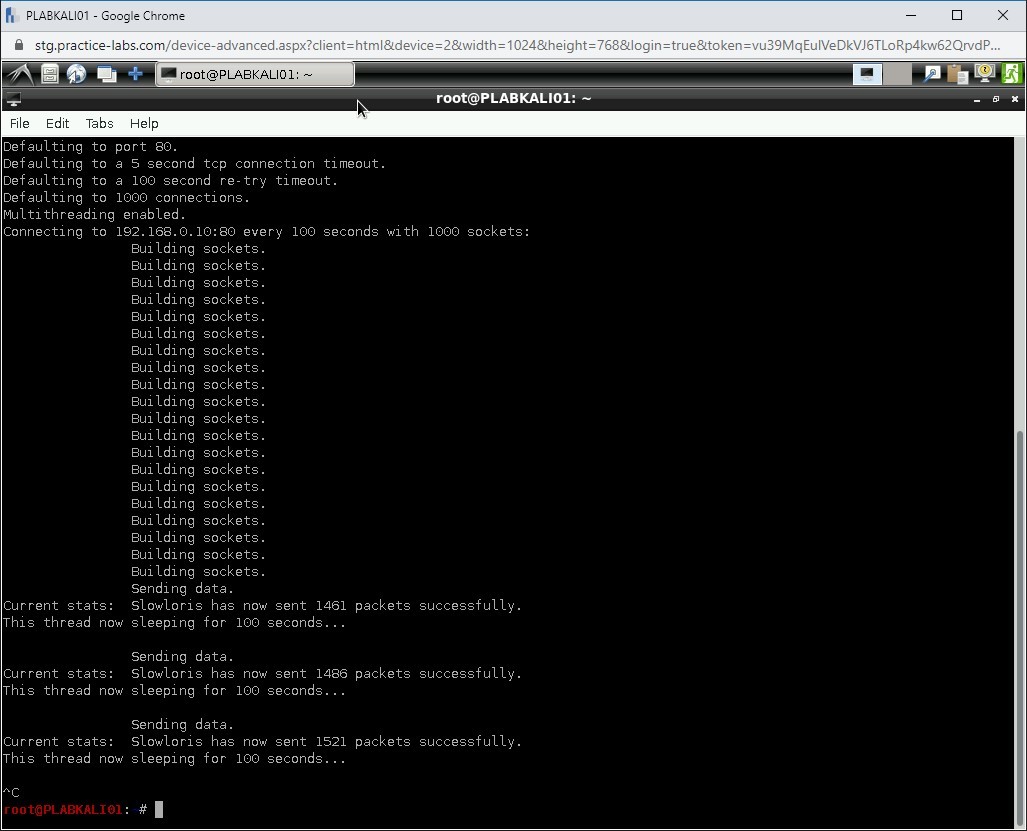Select the root@PLABKALI01 taskbar button
This screenshot has height=831, width=1027.
point(255,73)
